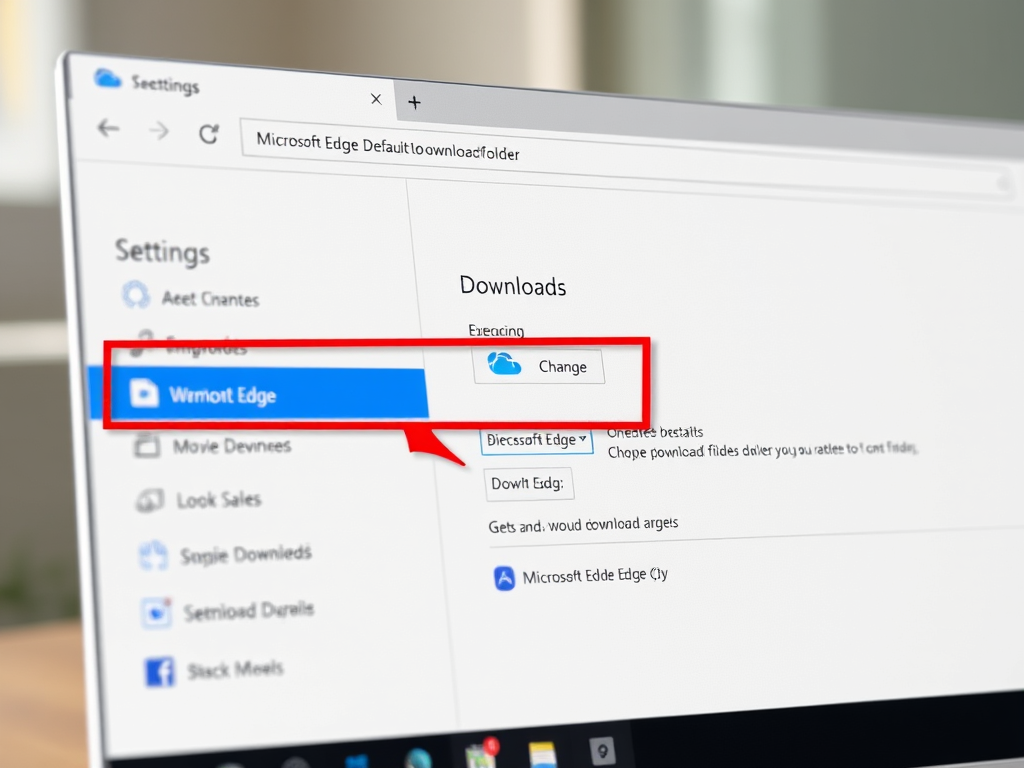
Task: Click the icon beside Semload Dareile
Action: point(156,613)
